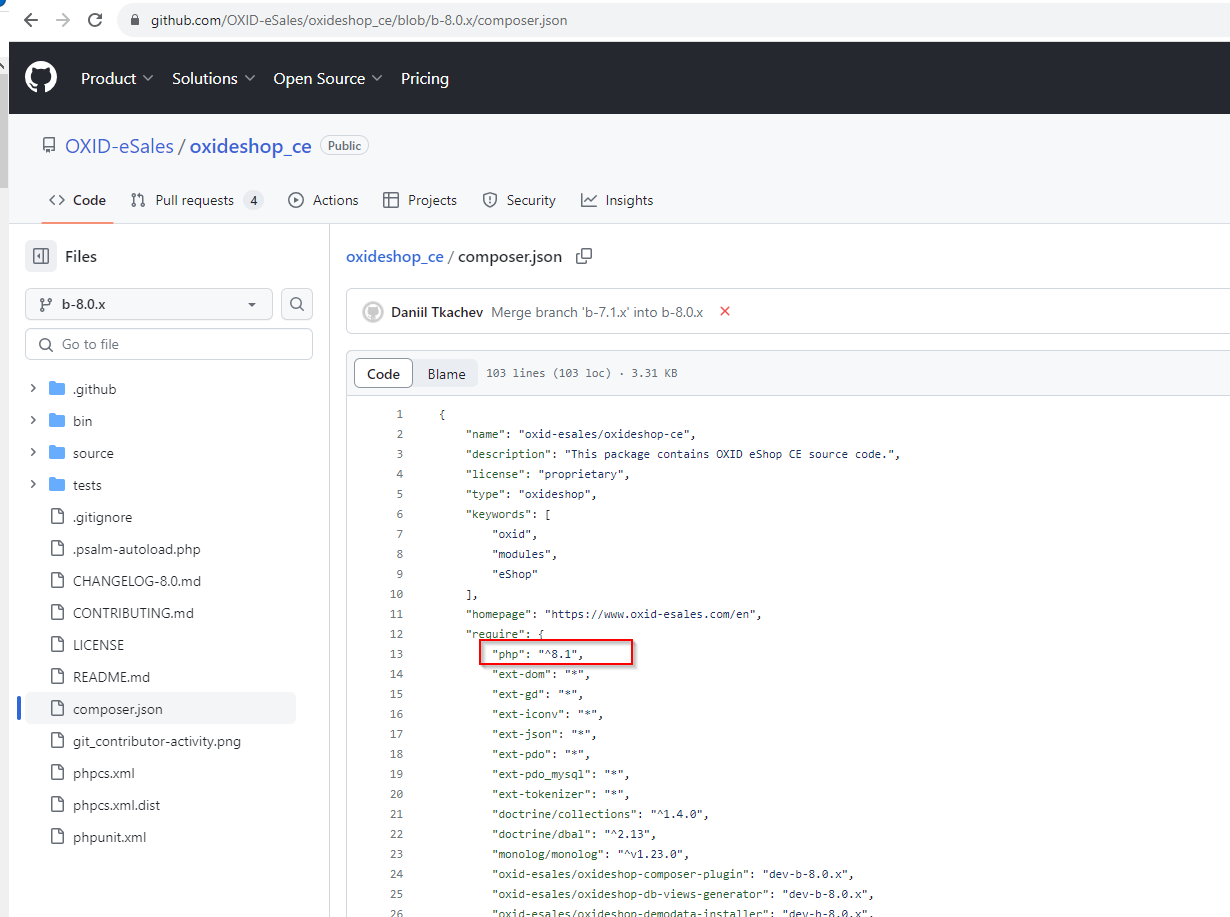Image resolution: width=1230 pixels, height=917 pixels.
Task: Reload page with browser refresh icon
Action: (95, 20)
